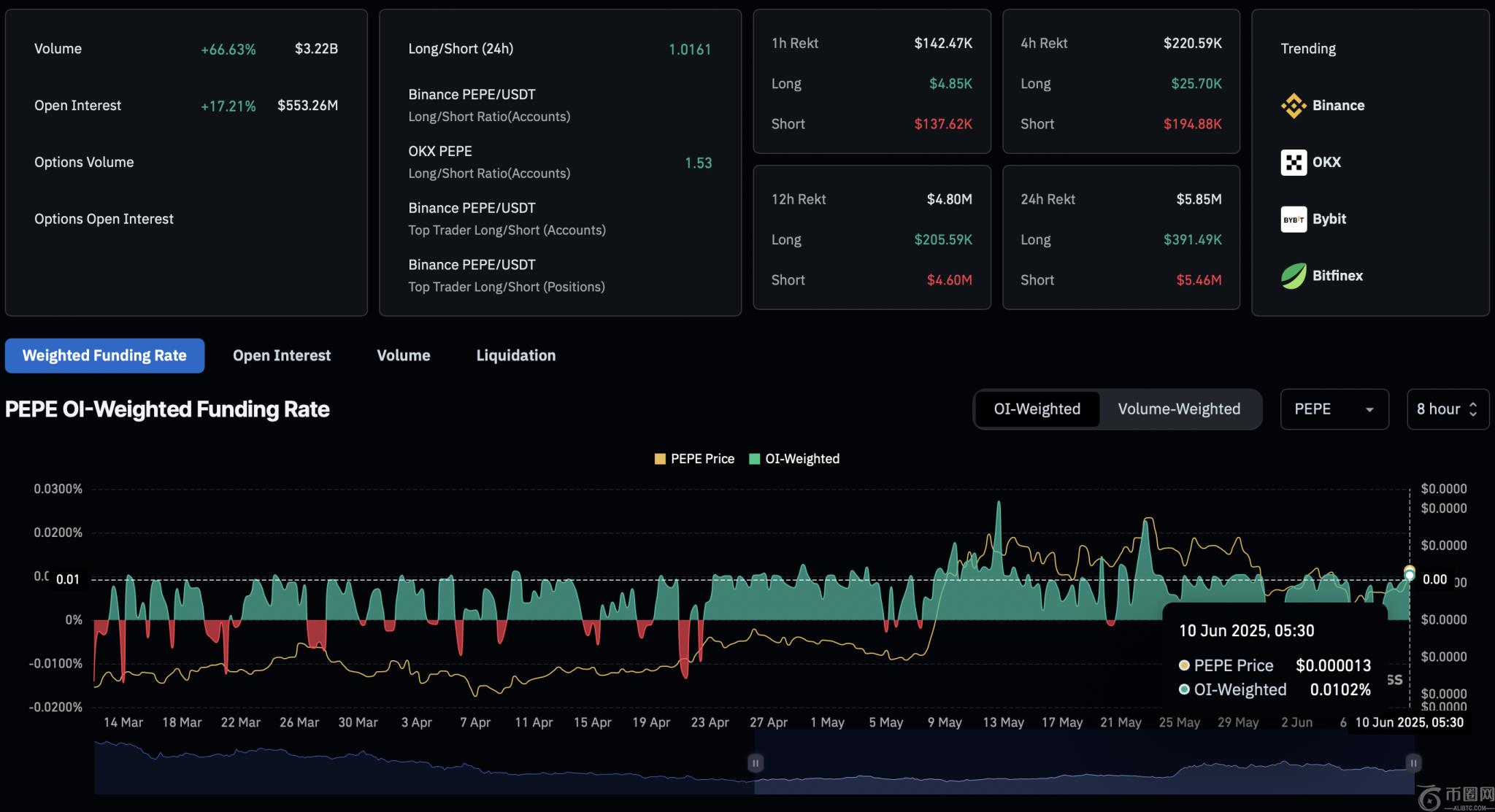Select the OI-Weighted toggle option
Image resolution: width=1495 pixels, height=812 pixels.
(1037, 409)
